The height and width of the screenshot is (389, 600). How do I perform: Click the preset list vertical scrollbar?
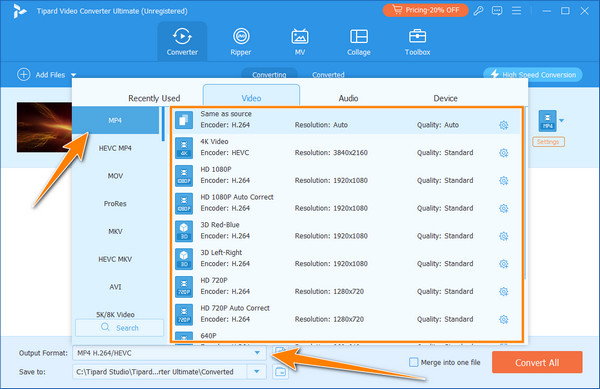[x=525, y=194]
